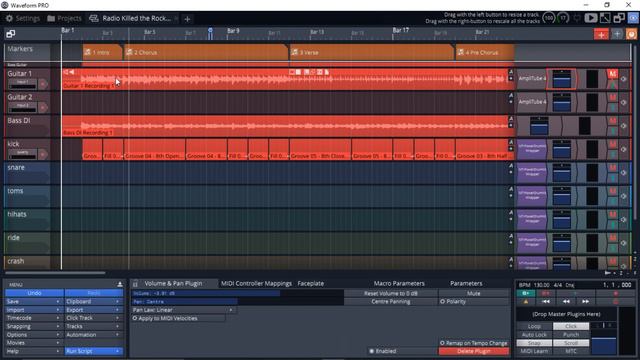Open the Settings tab gear icon
The width and height of the screenshot is (640, 360).
(x=9, y=18)
